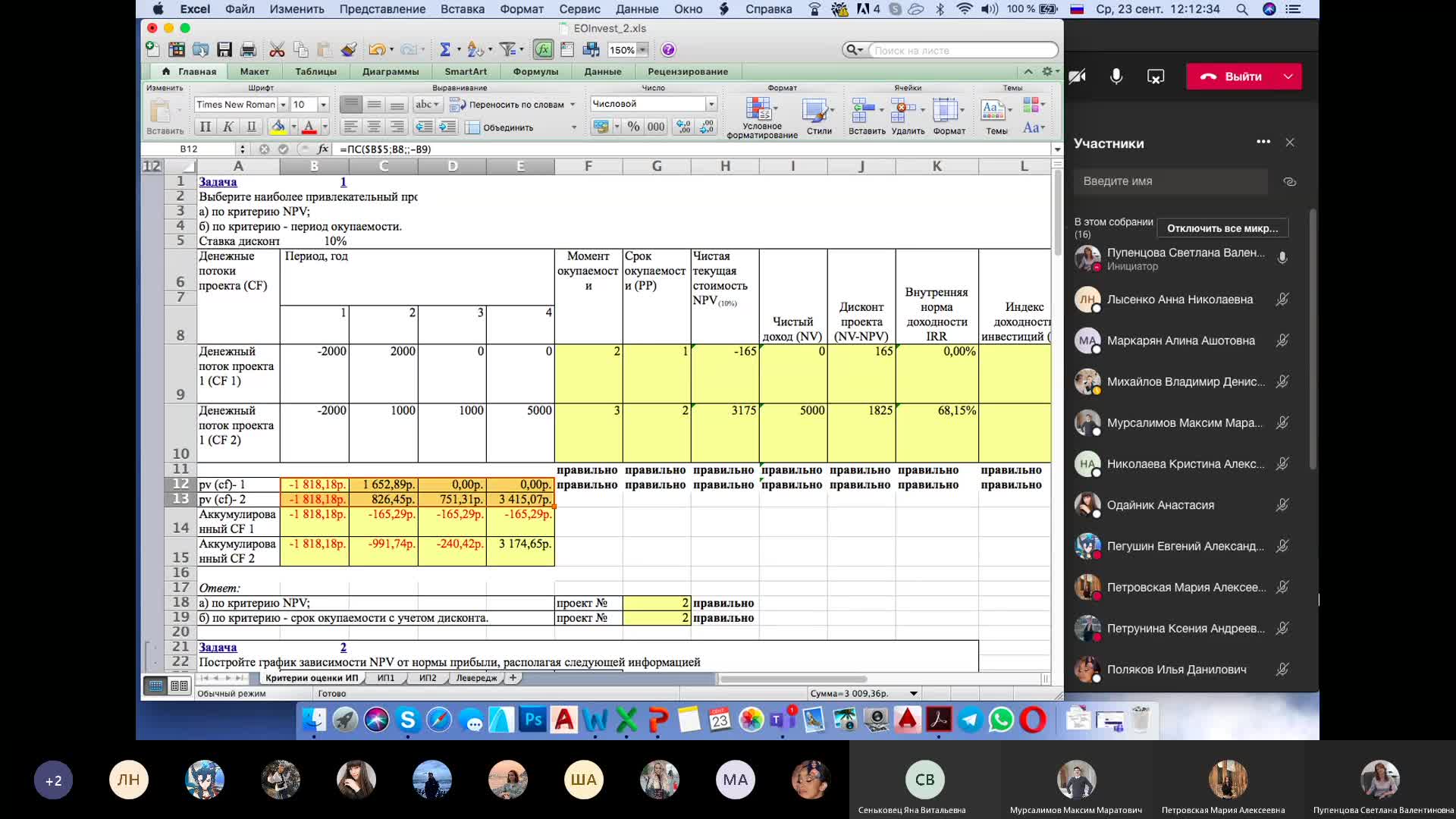Expand the formula bar
The image size is (1456, 819).
point(1057,149)
